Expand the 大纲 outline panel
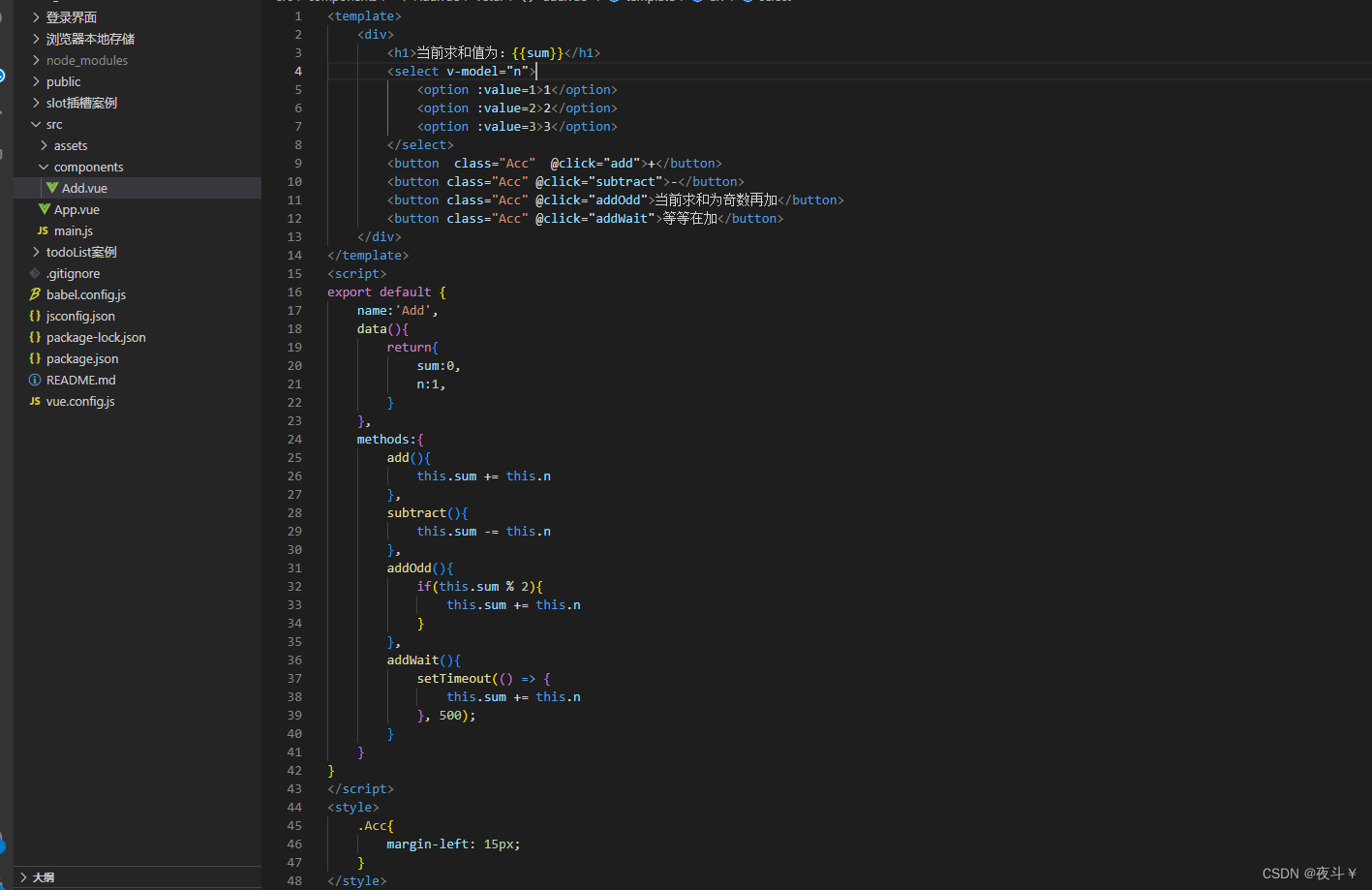This screenshot has height=890, width=1372. point(24,877)
